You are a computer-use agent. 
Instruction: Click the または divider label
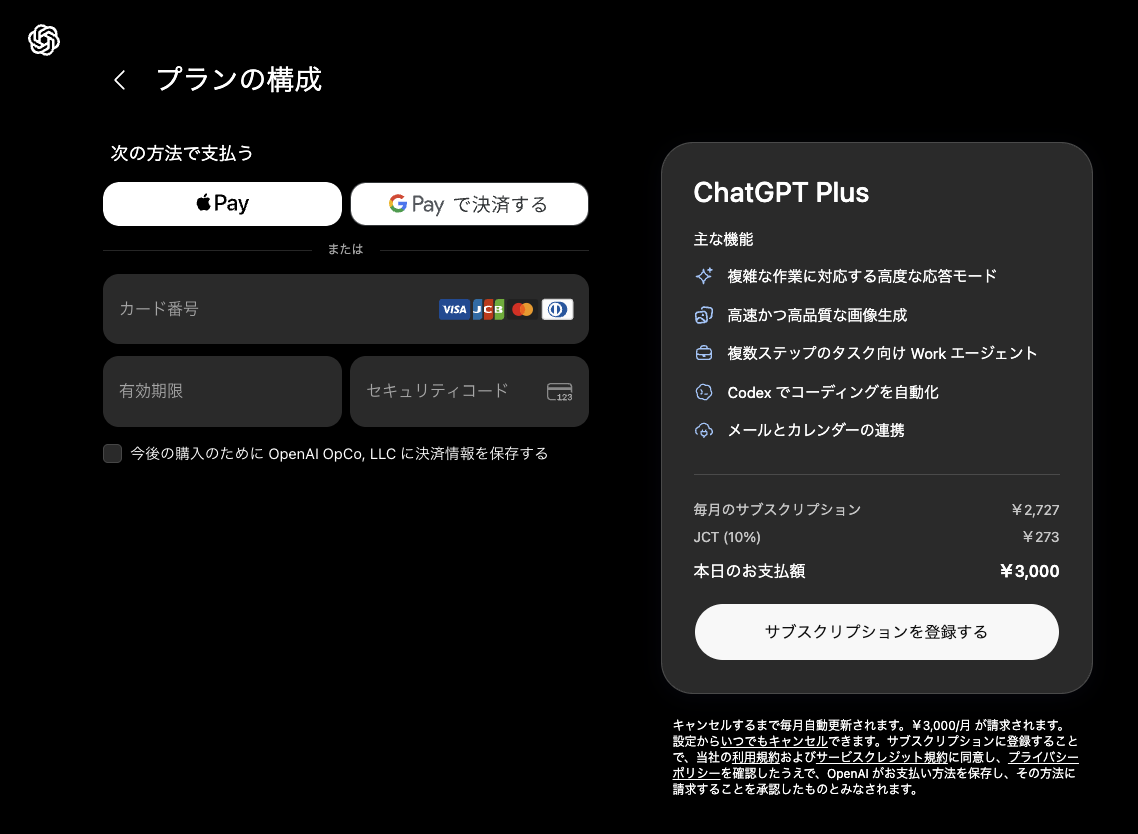[345, 250]
